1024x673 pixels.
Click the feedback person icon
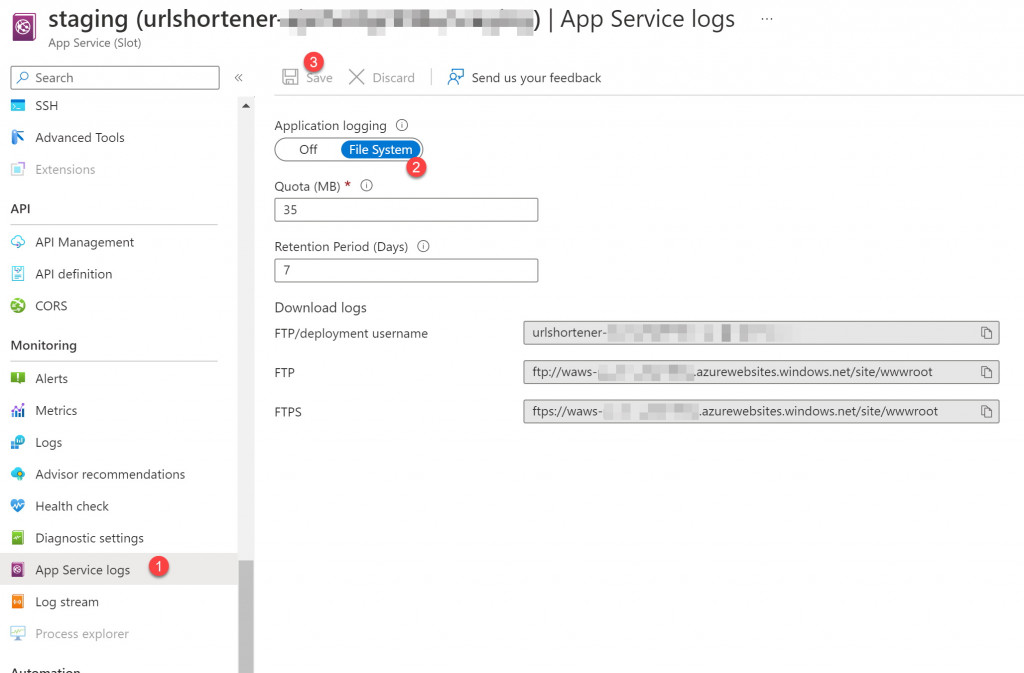(456, 77)
